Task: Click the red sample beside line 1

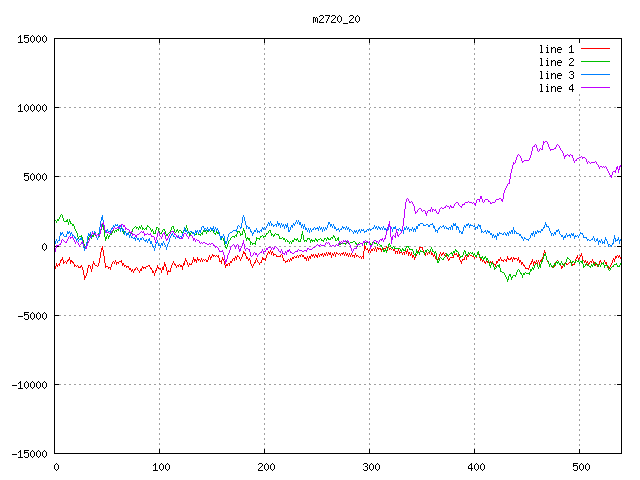Action: point(595,49)
